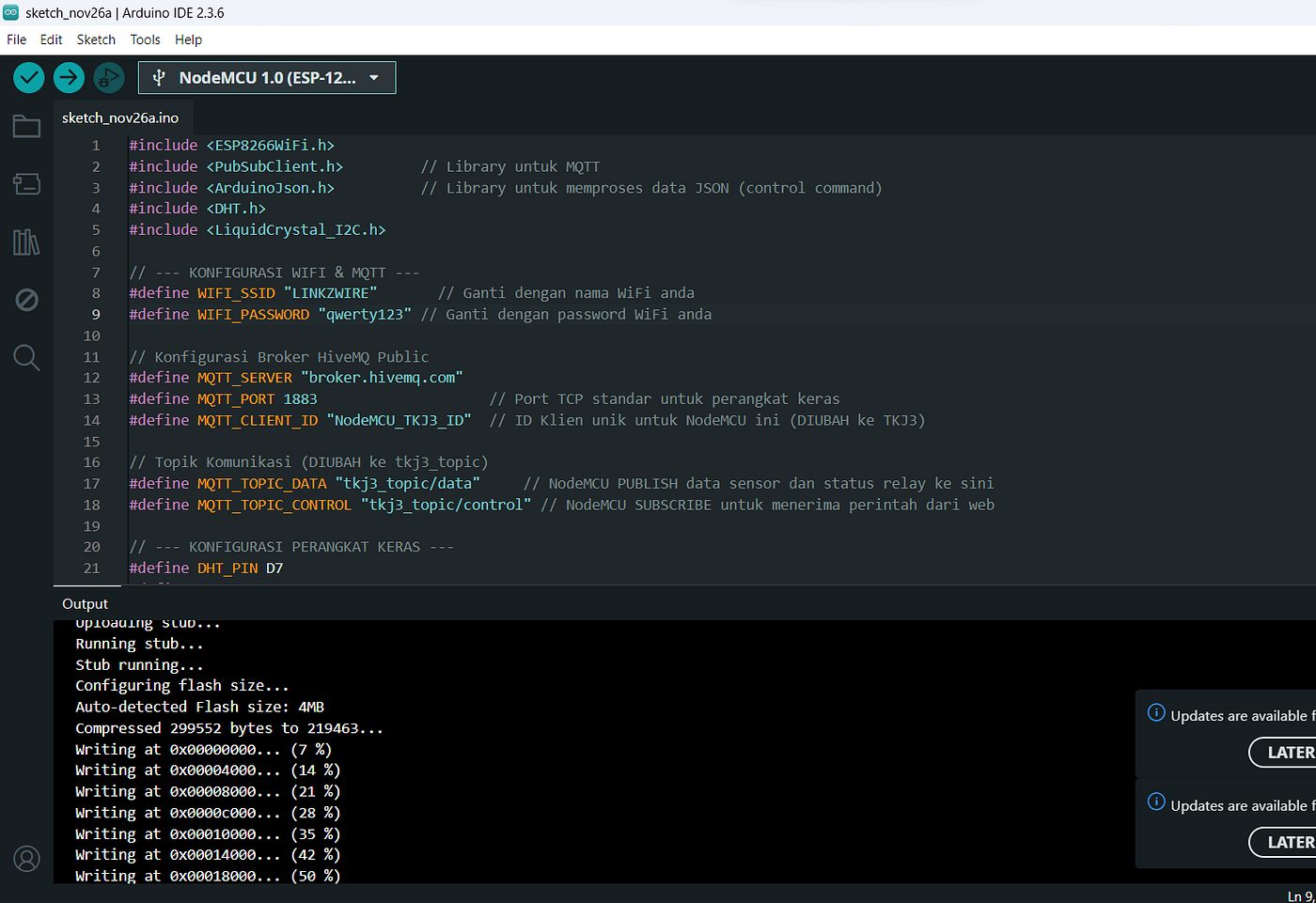Click the ESP8266WiFi.h include line
Viewport: 1316px width, 903px height.
[231, 146]
